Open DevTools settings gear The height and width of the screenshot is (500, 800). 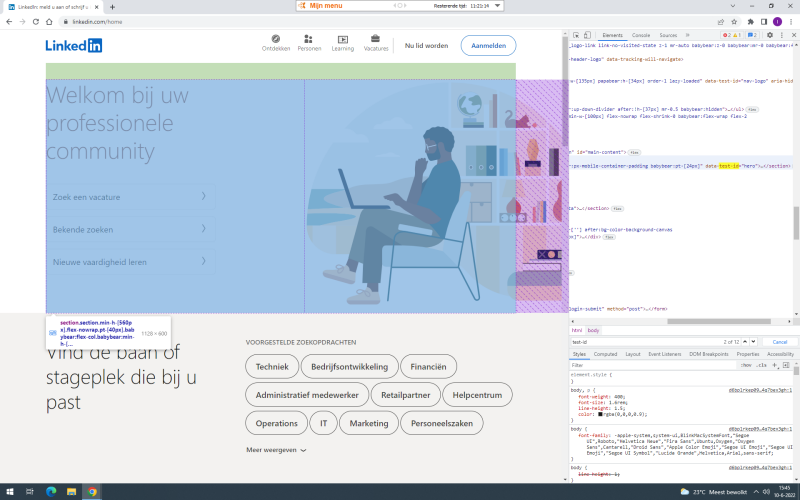pyautogui.click(x=769, y=35)
